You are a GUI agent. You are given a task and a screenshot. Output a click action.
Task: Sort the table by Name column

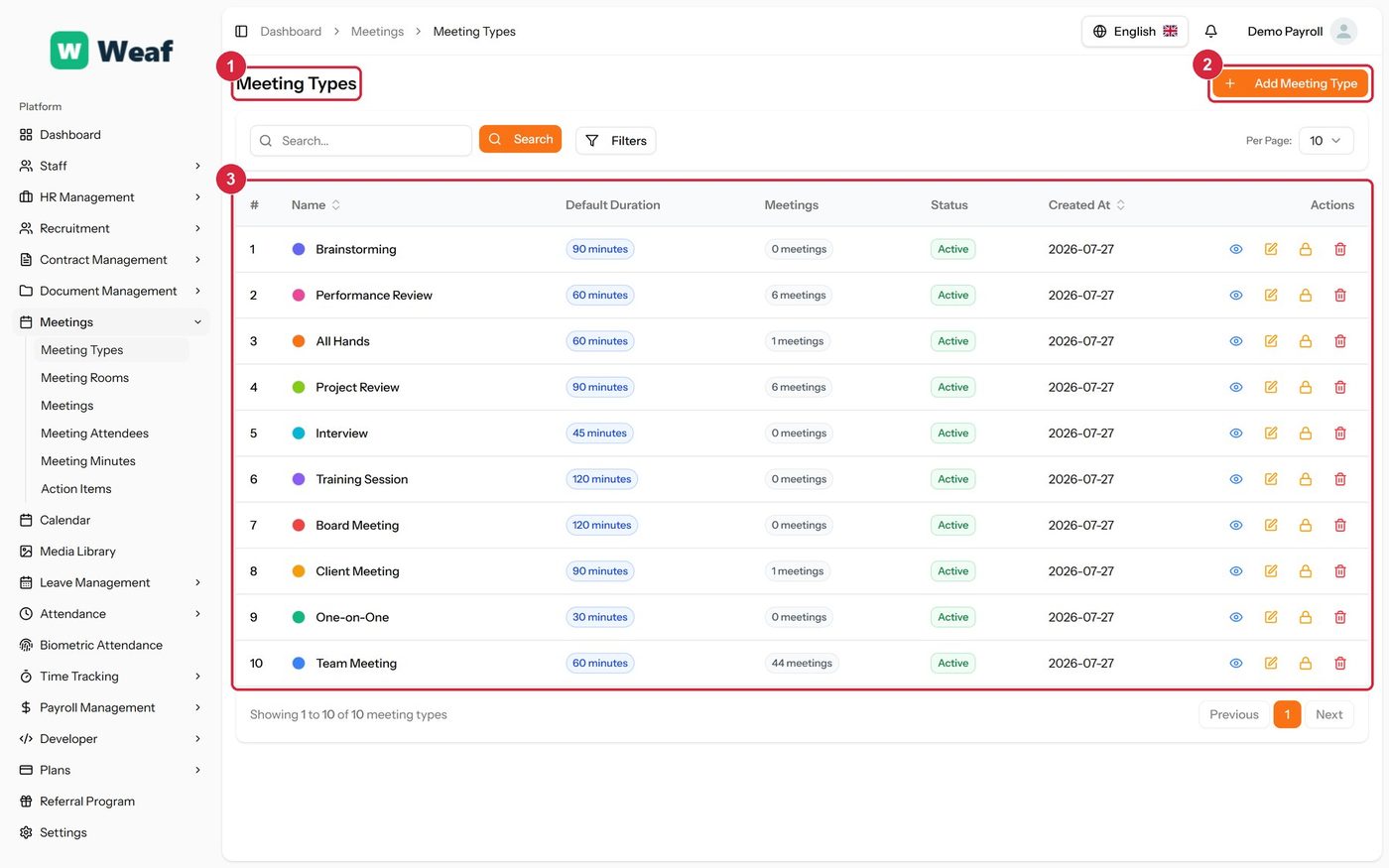pyautogui.click(x=316, y=205)
